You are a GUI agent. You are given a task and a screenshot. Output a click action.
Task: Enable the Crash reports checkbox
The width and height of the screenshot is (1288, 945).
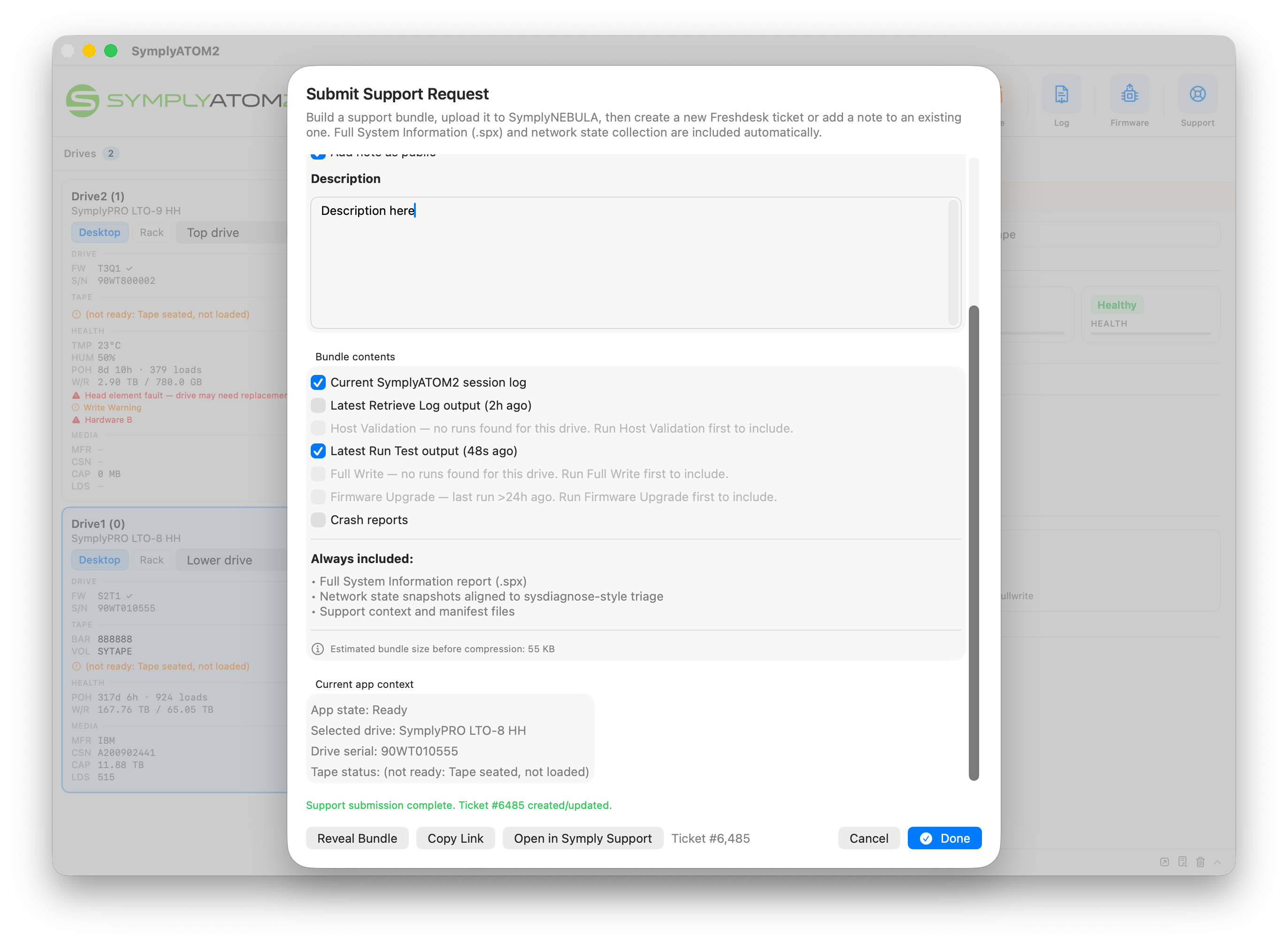coord(318,519)
